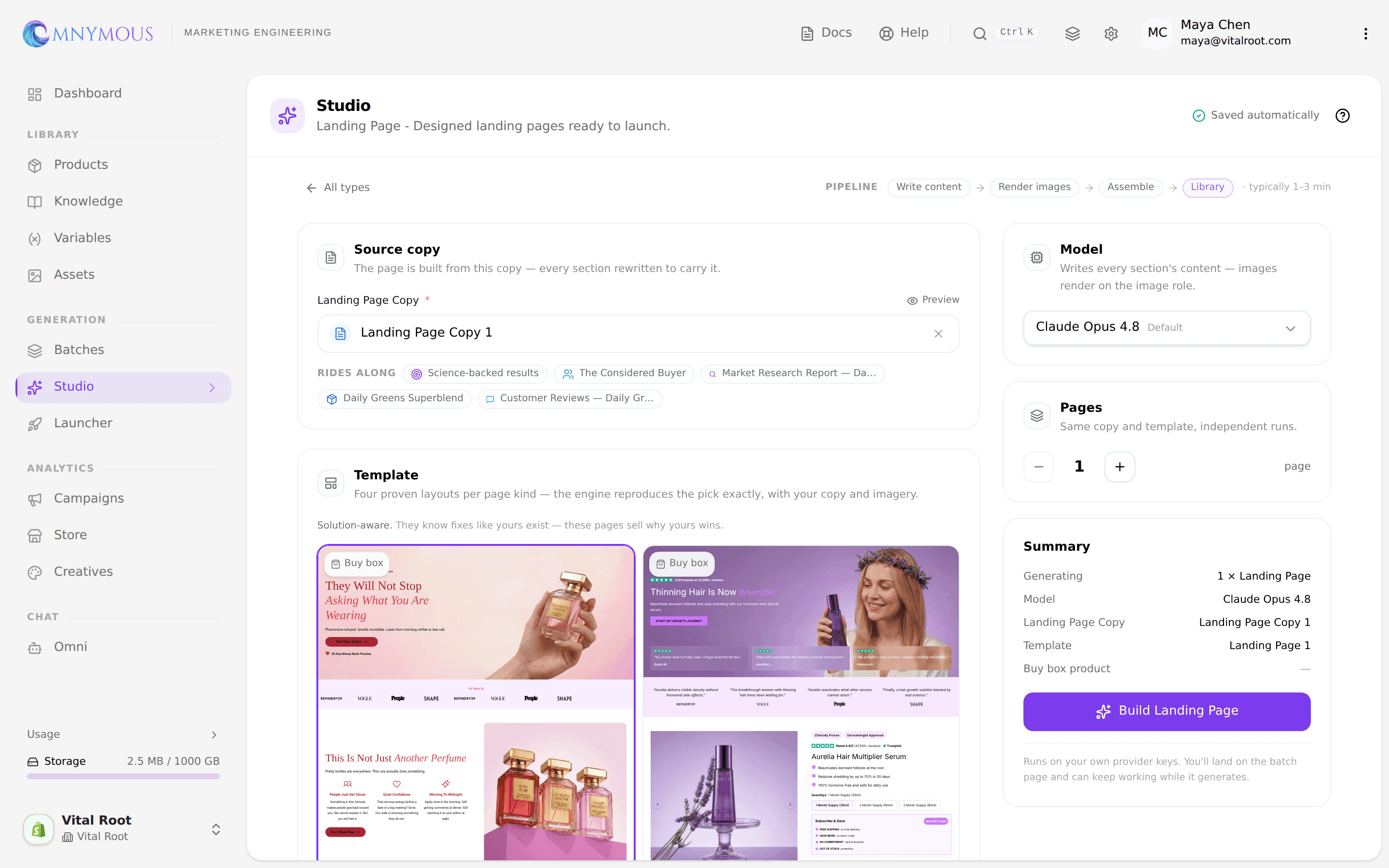Click Build Landing Page button
This screenshot has height=868, width=1389.
click(x=1166, y=711)
